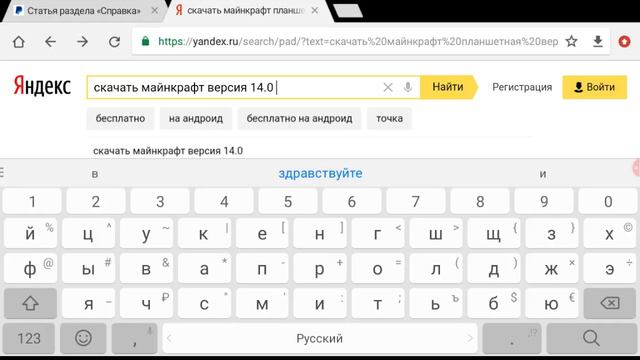Tap the letter key ь
The height and width of the screenshot is (360, 640).
point(436,303)
